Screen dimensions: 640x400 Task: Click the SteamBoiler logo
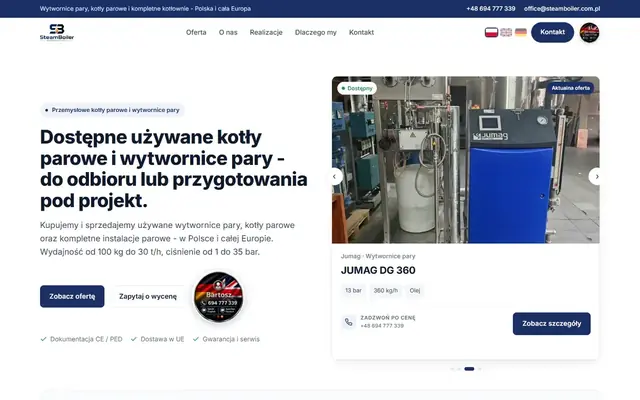(57, 32)
